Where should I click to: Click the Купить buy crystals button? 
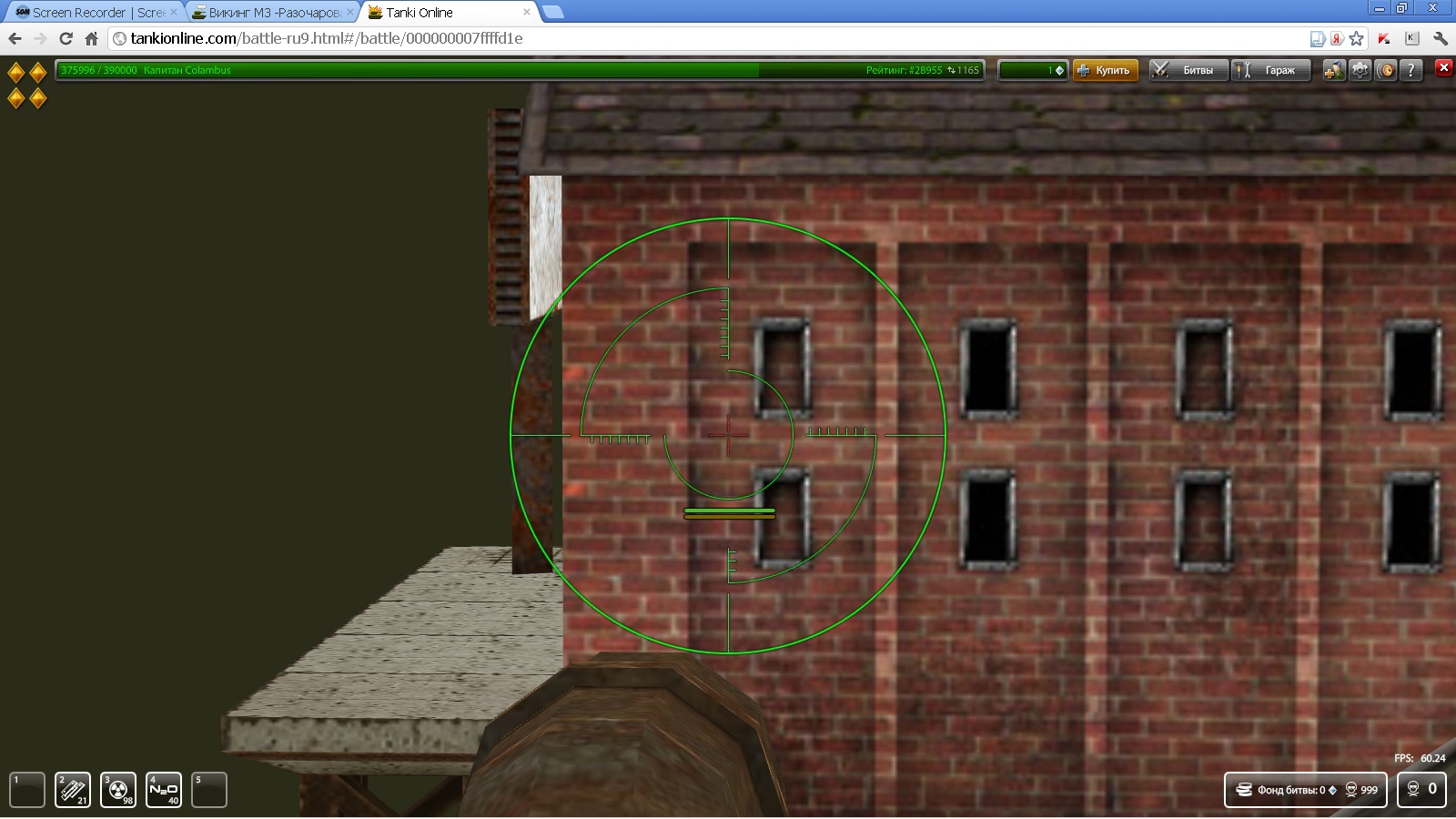click(1106, 70)
